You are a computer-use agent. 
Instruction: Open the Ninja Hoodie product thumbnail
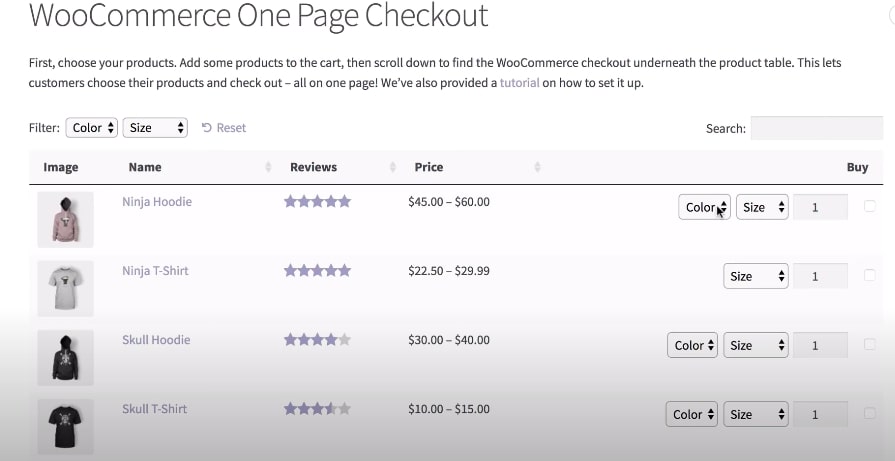click(65, 219)
